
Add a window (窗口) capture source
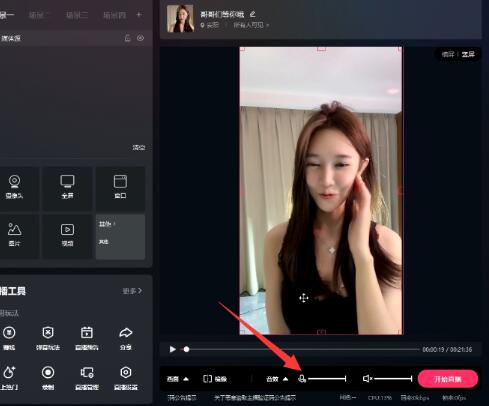(x=120, y=188)
